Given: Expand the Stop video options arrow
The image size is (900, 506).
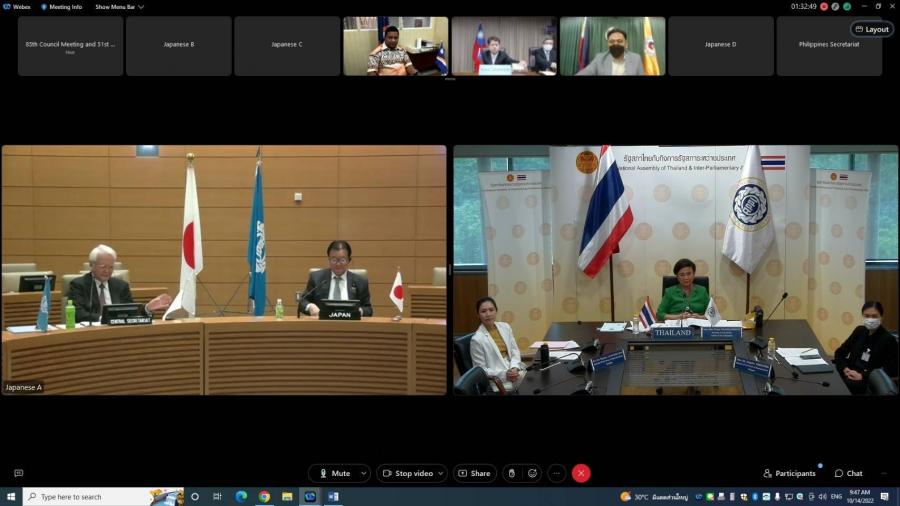Looking at the screenshot, I should 441,473.
